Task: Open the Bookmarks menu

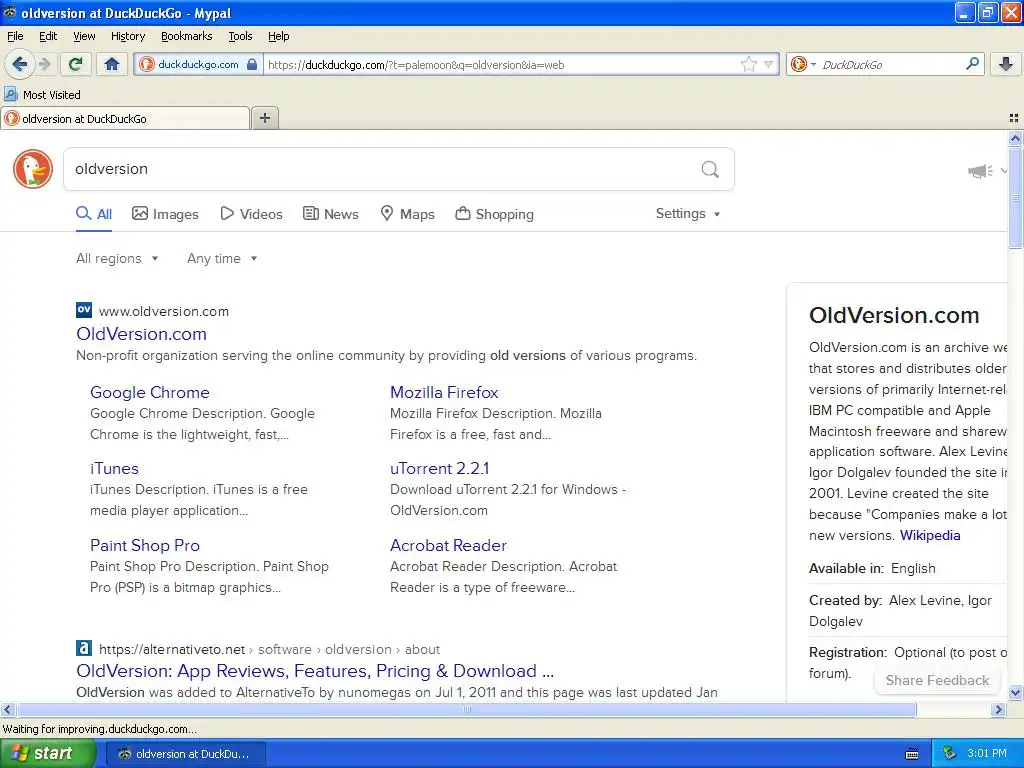Action: 187,36
